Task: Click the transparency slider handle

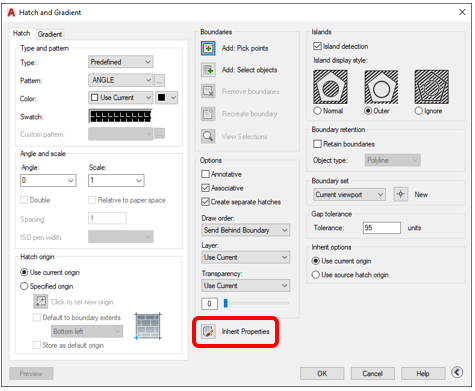Action: pos(226,303)
